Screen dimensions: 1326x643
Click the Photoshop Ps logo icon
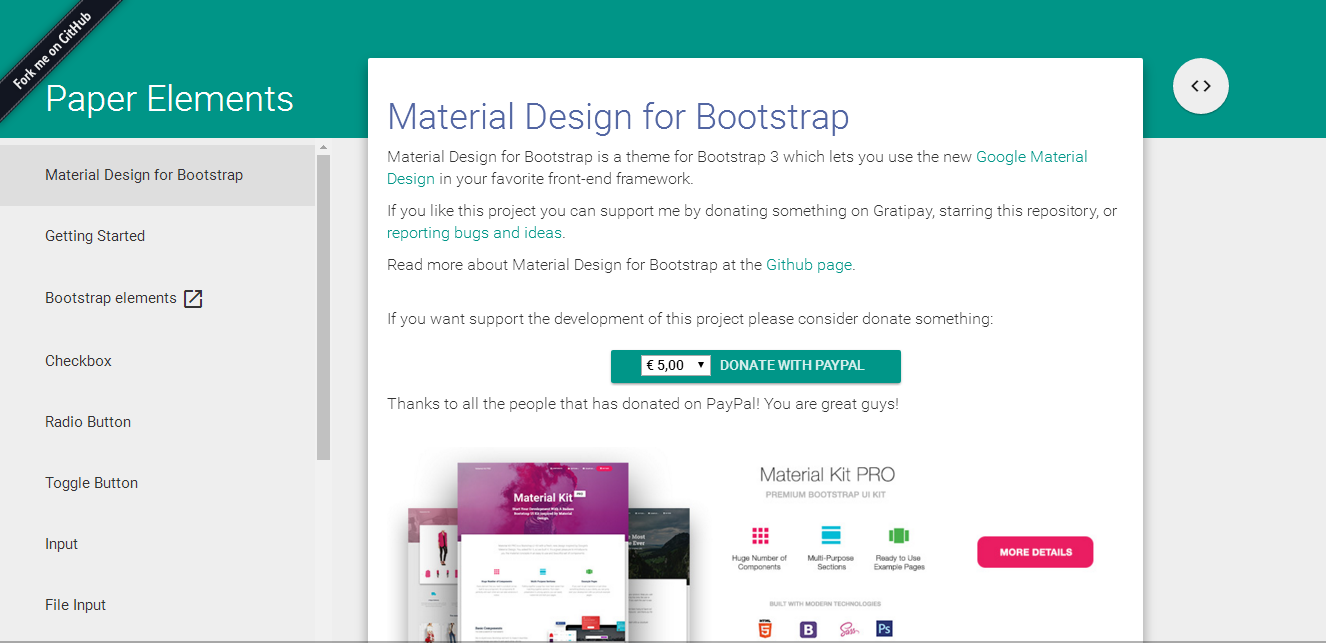coord(884,629)
